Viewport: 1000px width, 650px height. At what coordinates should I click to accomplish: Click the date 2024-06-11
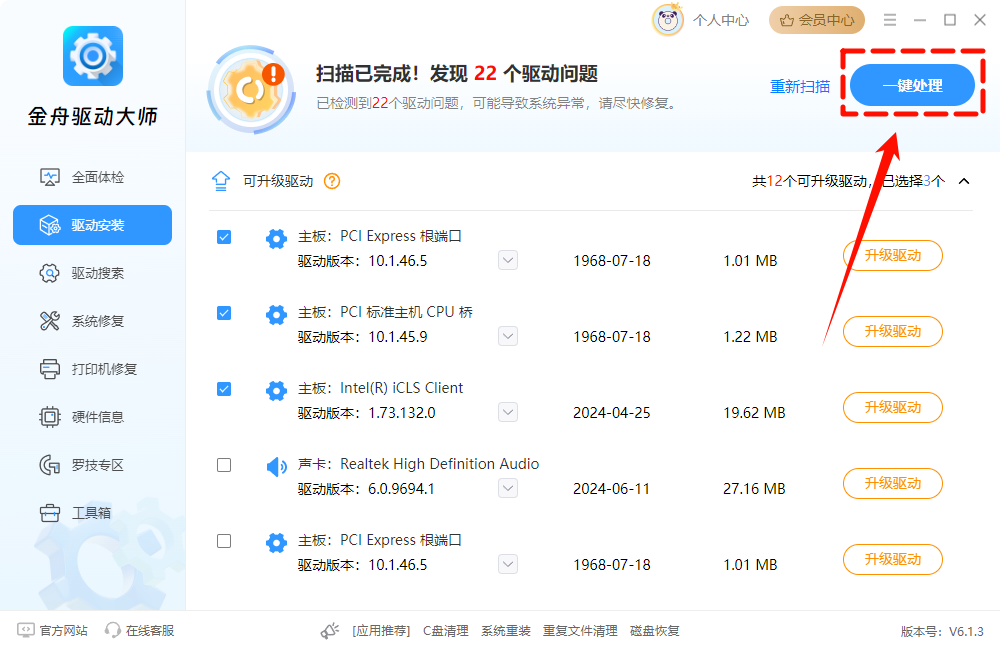coord(611,489)
